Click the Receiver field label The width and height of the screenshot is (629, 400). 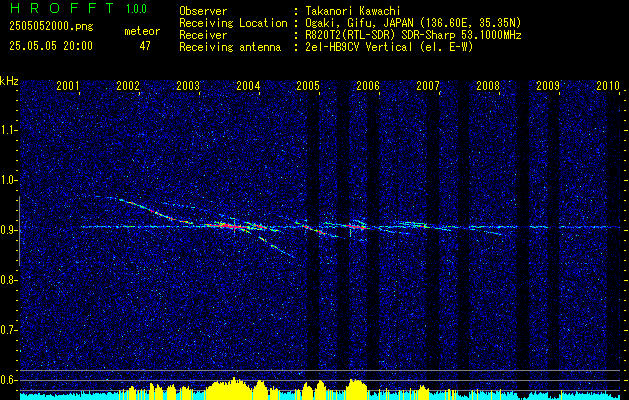(x=203, y=35)
